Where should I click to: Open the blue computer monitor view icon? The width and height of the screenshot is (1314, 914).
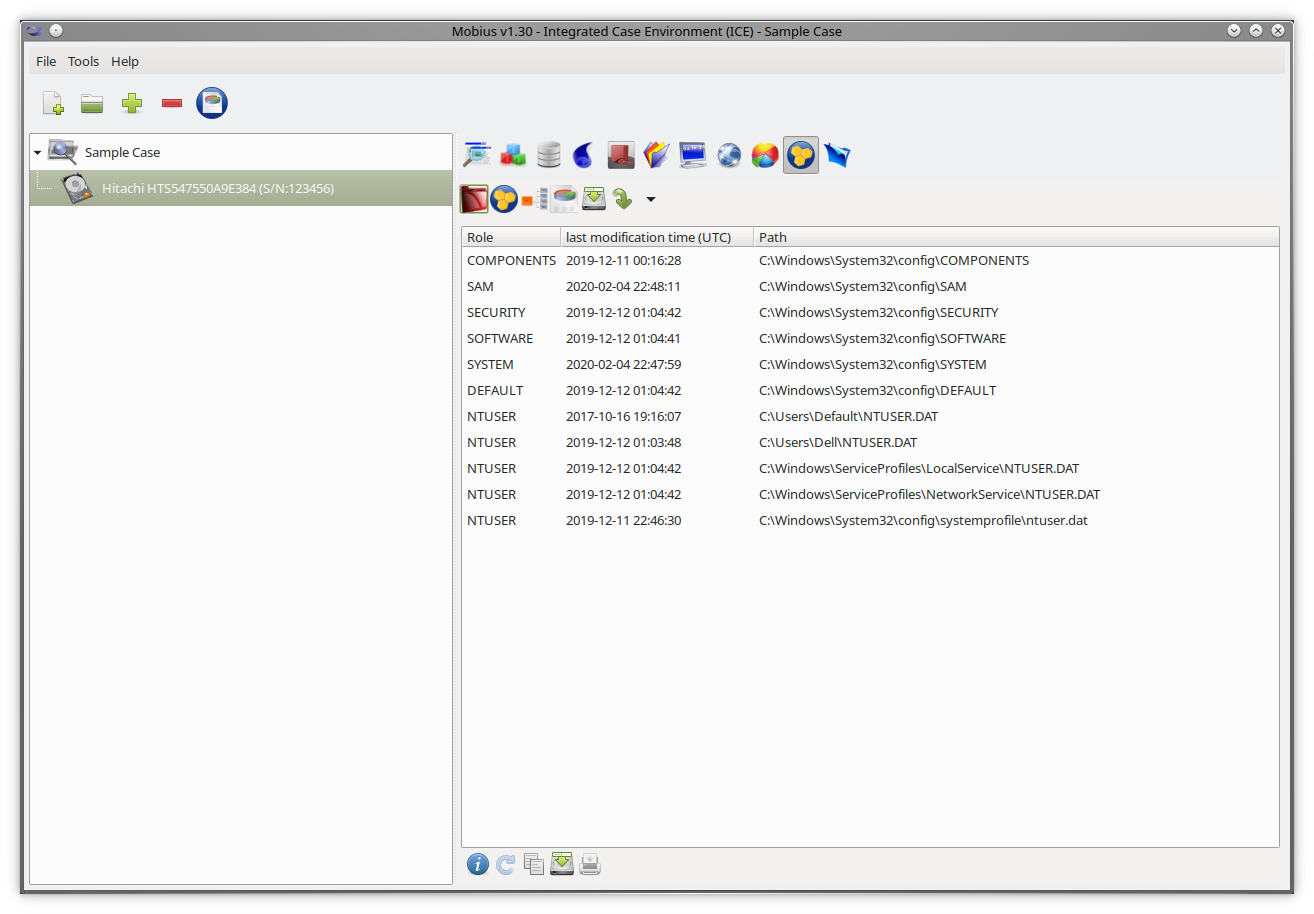click(693, 155)
